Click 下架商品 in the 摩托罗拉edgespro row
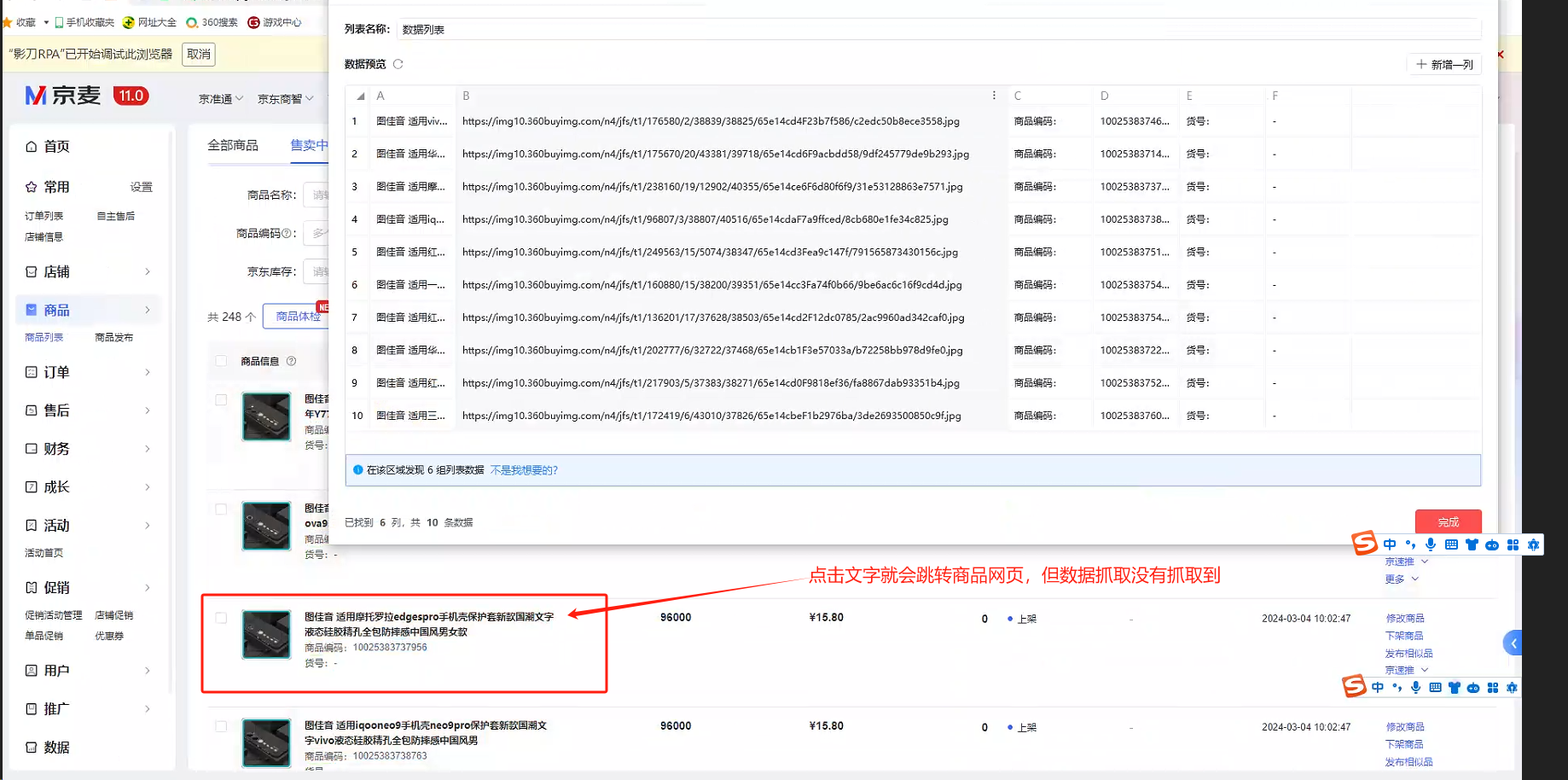 point(1404,636)
